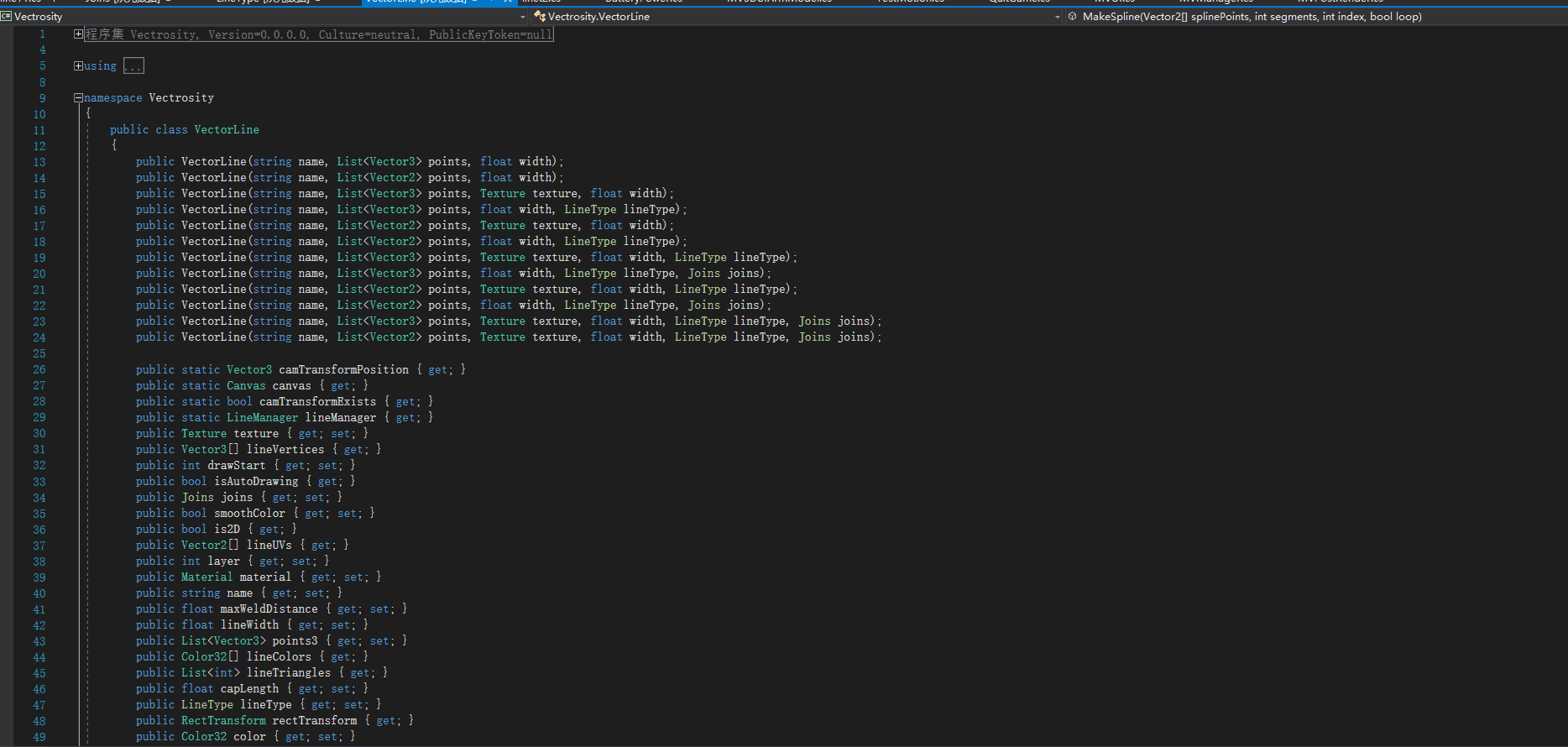Click the 'points3' property name

coord(295,640)
